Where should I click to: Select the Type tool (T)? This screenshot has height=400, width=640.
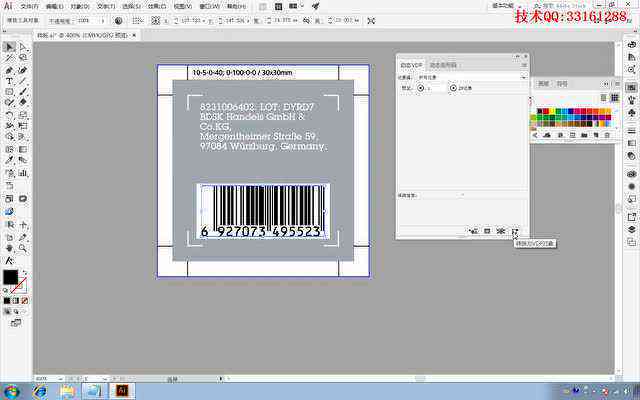coord(9,81)
